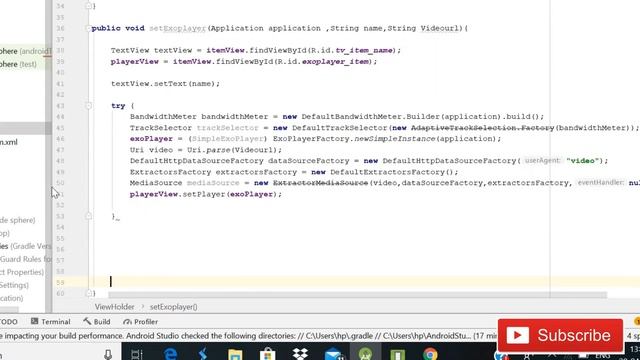Select the 'Settings)' item in the project tree
This screenshot has width=640, height=360.
(14, 285)
